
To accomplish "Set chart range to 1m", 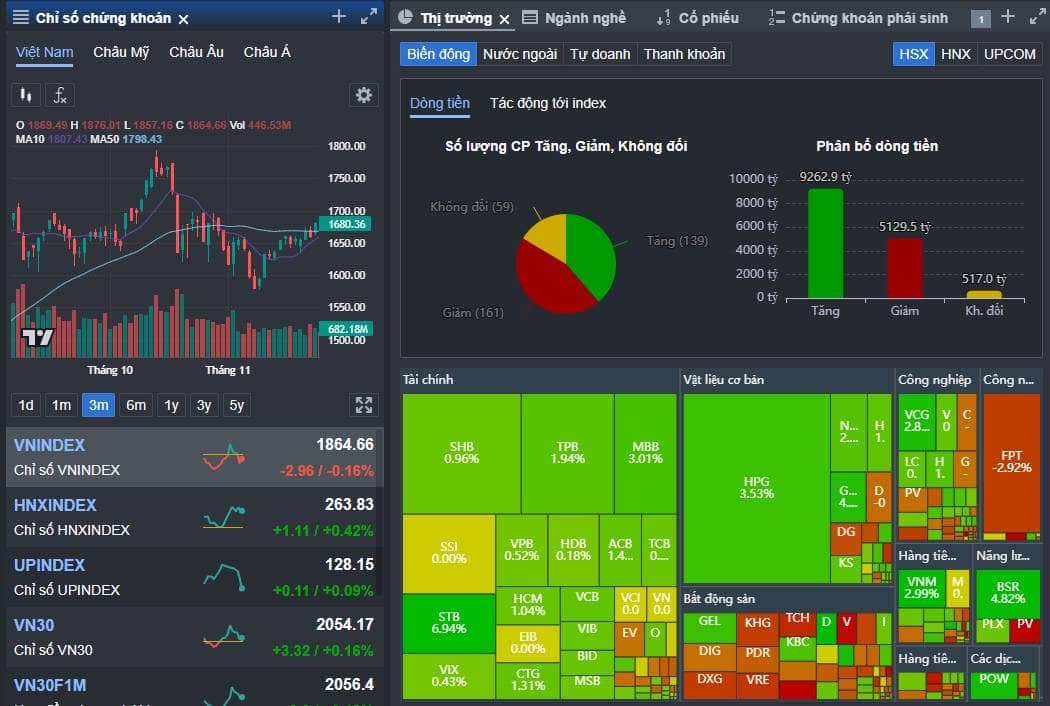I will tap(62, 405).
